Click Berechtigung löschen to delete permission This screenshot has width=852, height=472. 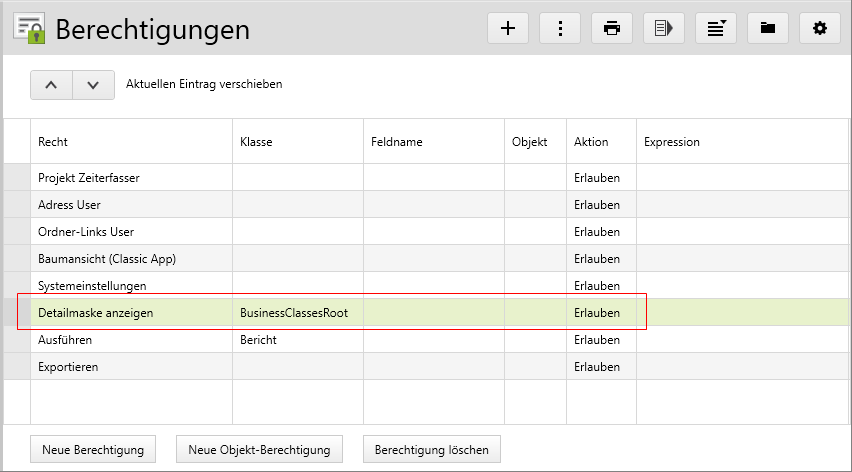431,450
